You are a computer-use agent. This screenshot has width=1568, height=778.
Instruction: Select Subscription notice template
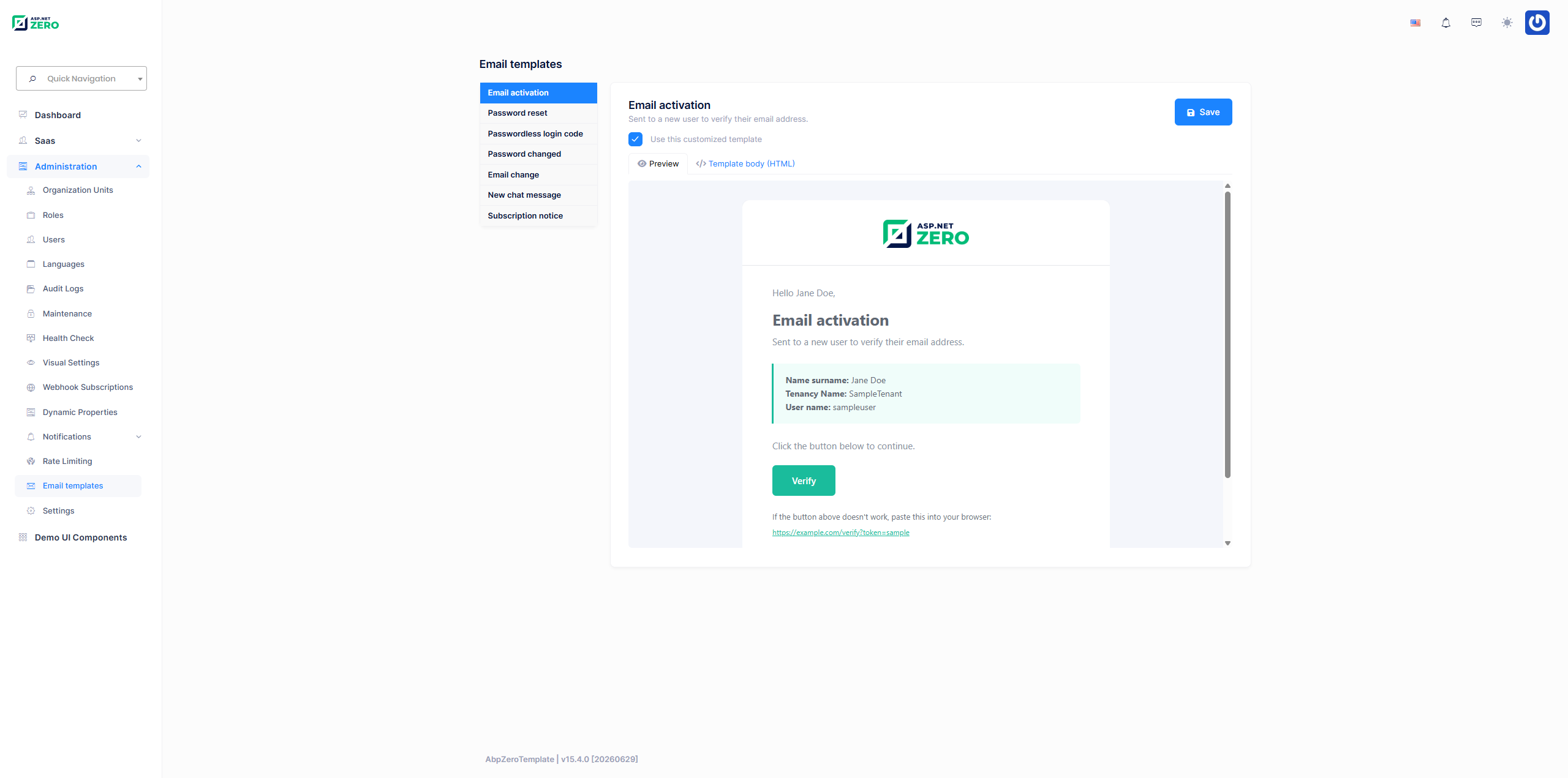click(538, 215)
